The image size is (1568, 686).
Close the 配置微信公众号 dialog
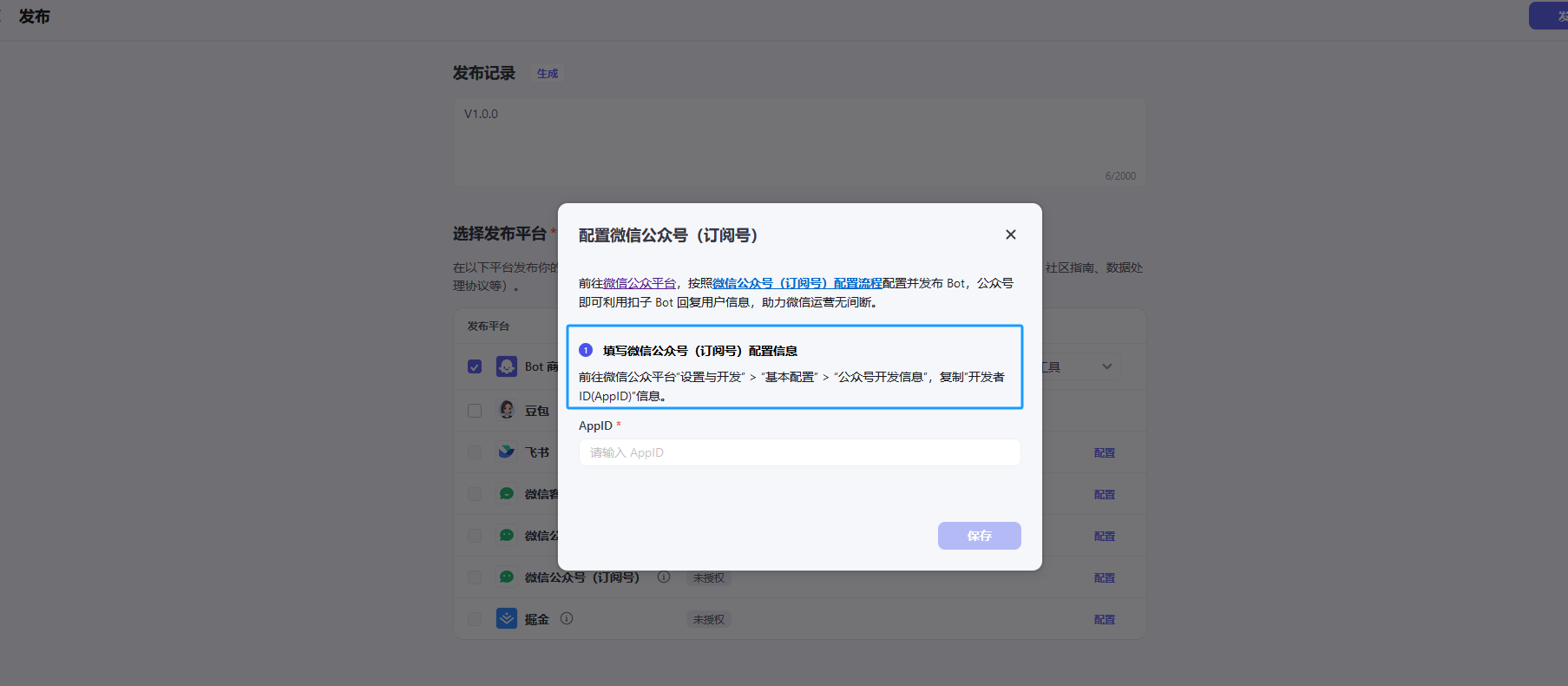pos(1010,234)
